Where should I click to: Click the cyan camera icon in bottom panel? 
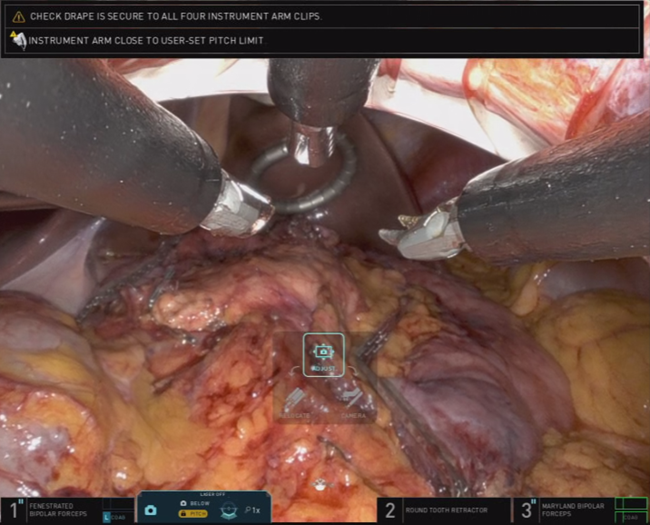(x=150, y=510)
